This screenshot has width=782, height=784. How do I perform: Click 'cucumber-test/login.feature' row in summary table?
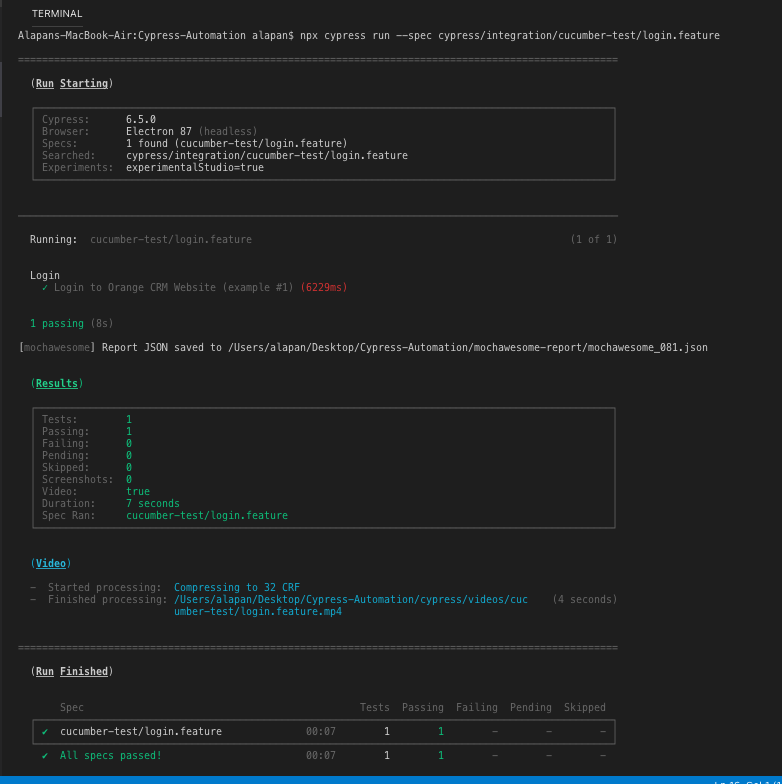pos(324,732)
